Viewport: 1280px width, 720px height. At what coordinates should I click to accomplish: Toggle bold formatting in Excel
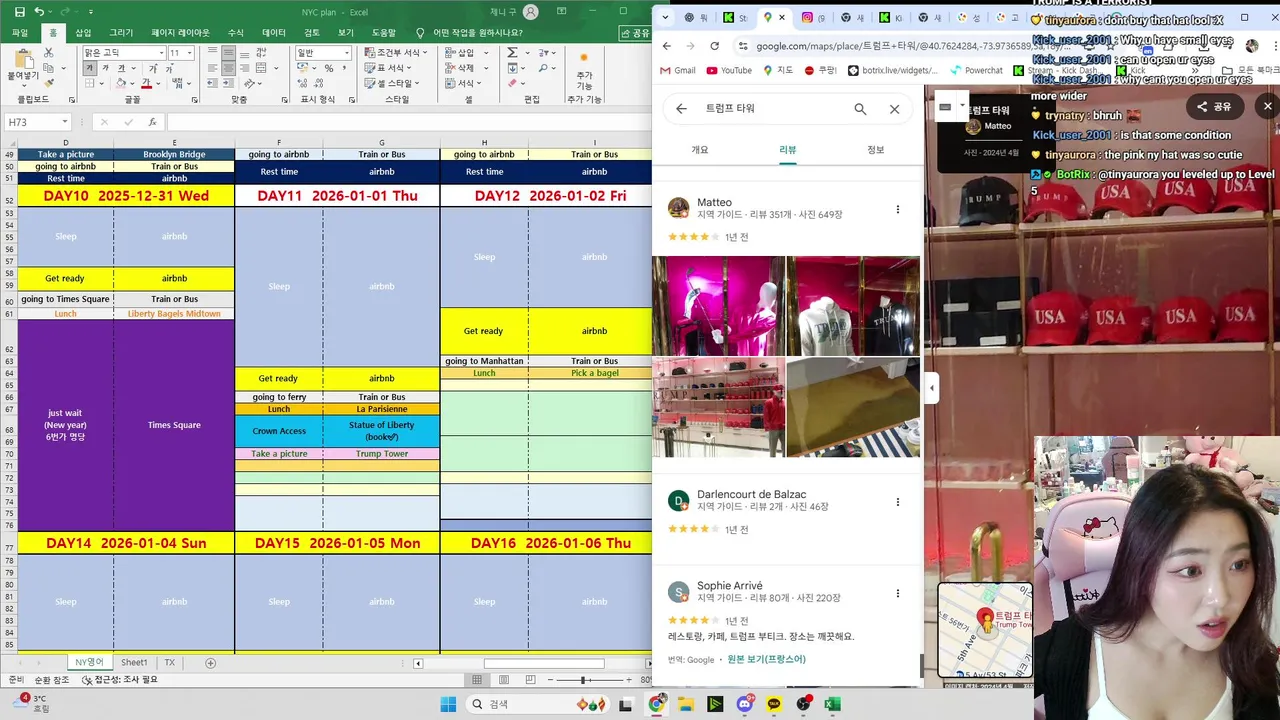click(90, 68)
